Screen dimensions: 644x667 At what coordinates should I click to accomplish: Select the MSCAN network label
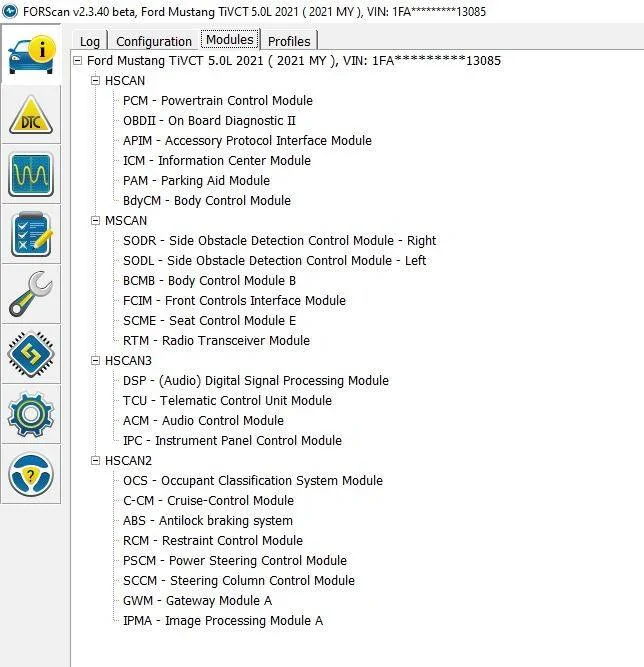[126, 220]
